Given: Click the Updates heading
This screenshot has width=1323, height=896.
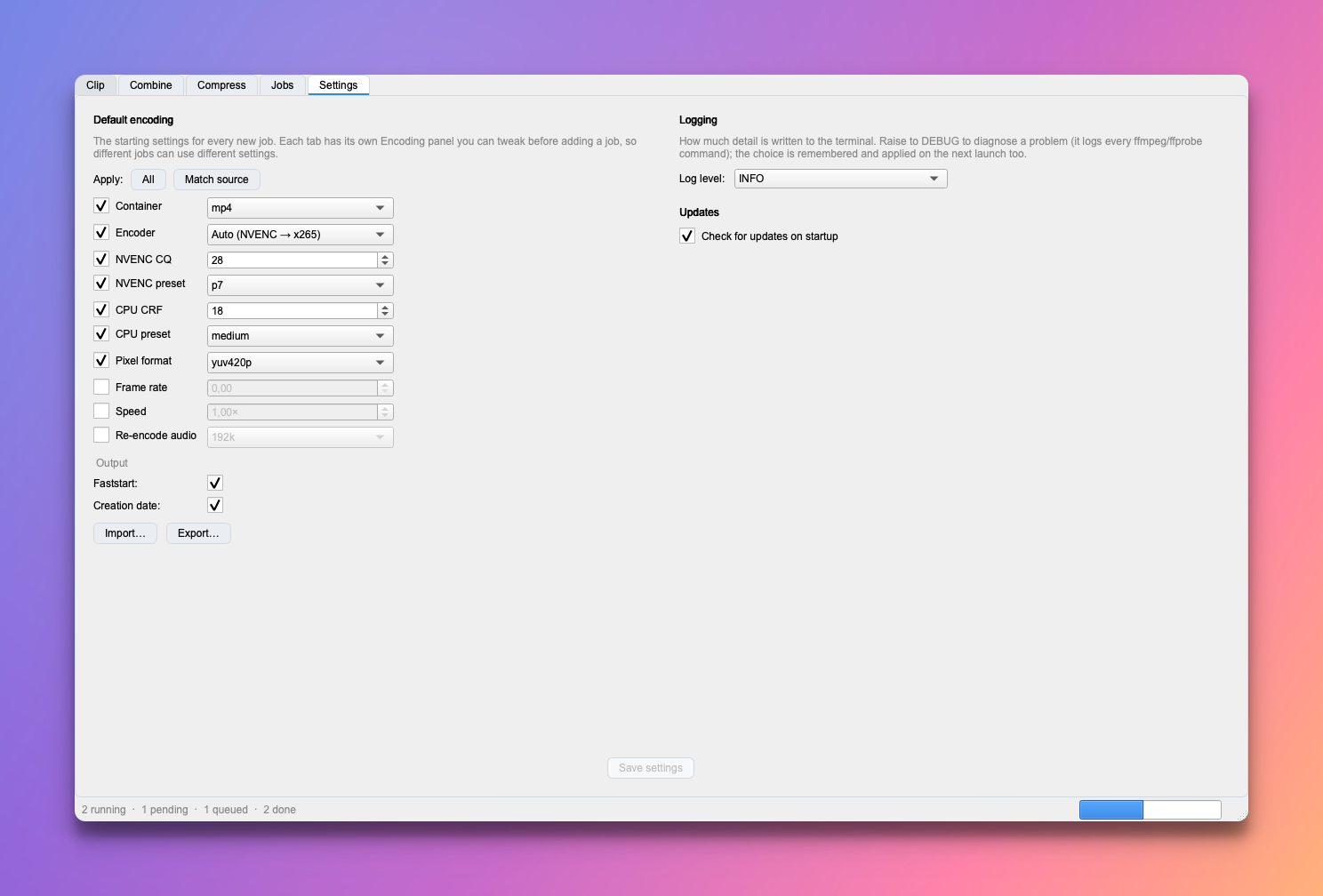Looking at the screenshot, I should pyautogui.click(x=699, y=212).
